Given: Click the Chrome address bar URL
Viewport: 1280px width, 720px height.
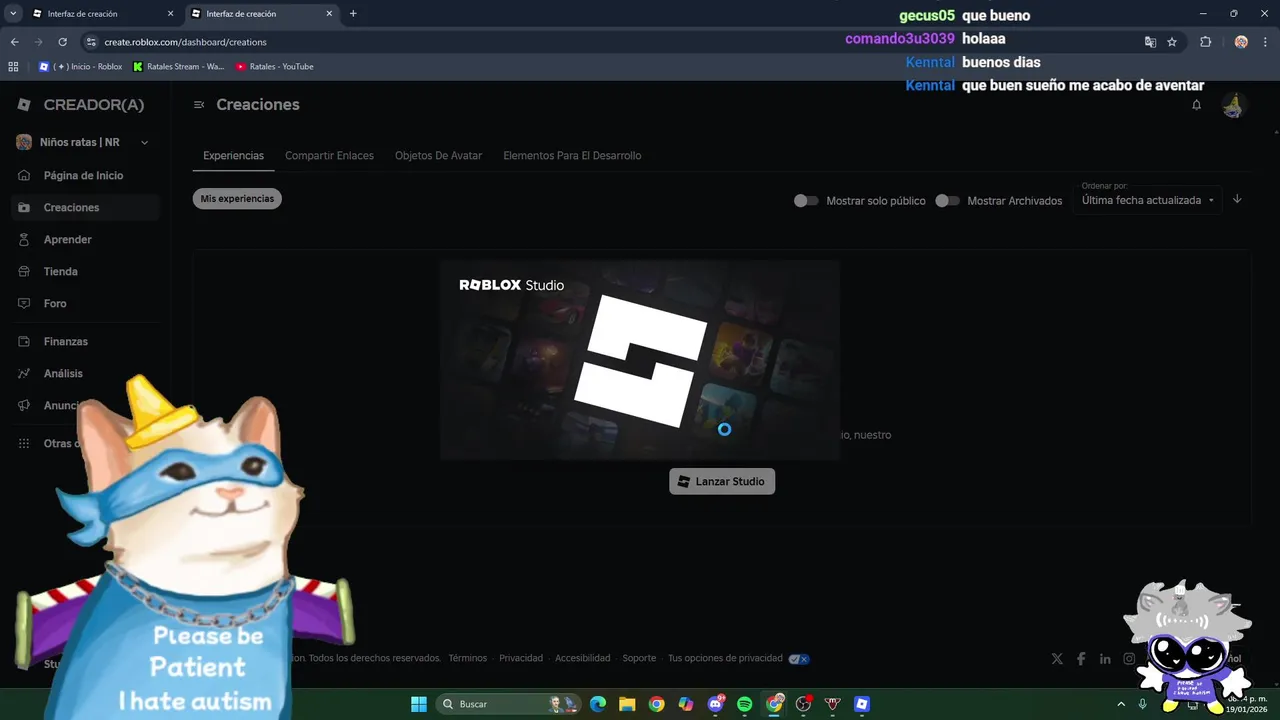Looking at the screenshot, I should pyautogui.click(x=185, y=42).
